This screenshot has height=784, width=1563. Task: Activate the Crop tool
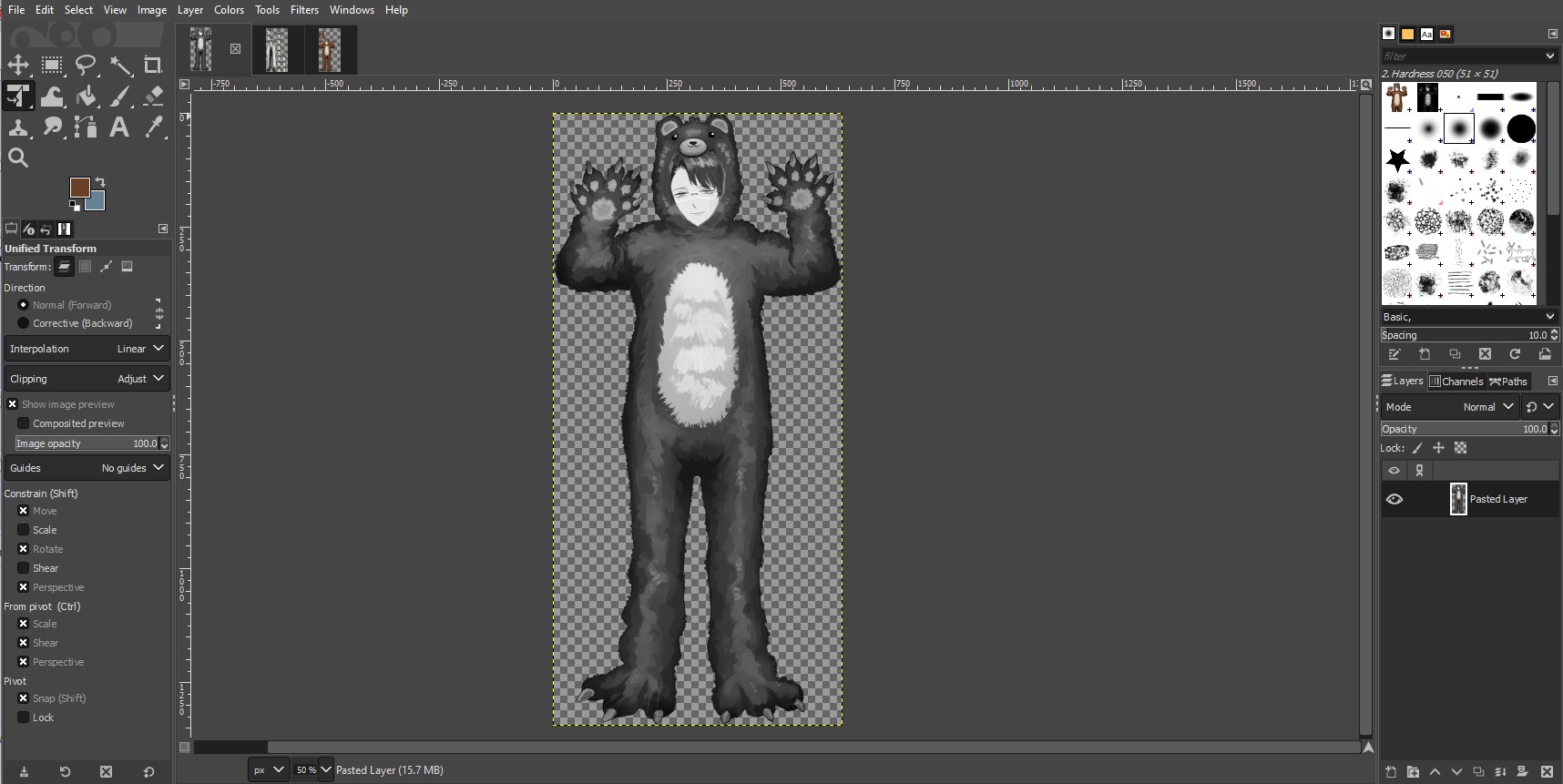click(153, 65)
